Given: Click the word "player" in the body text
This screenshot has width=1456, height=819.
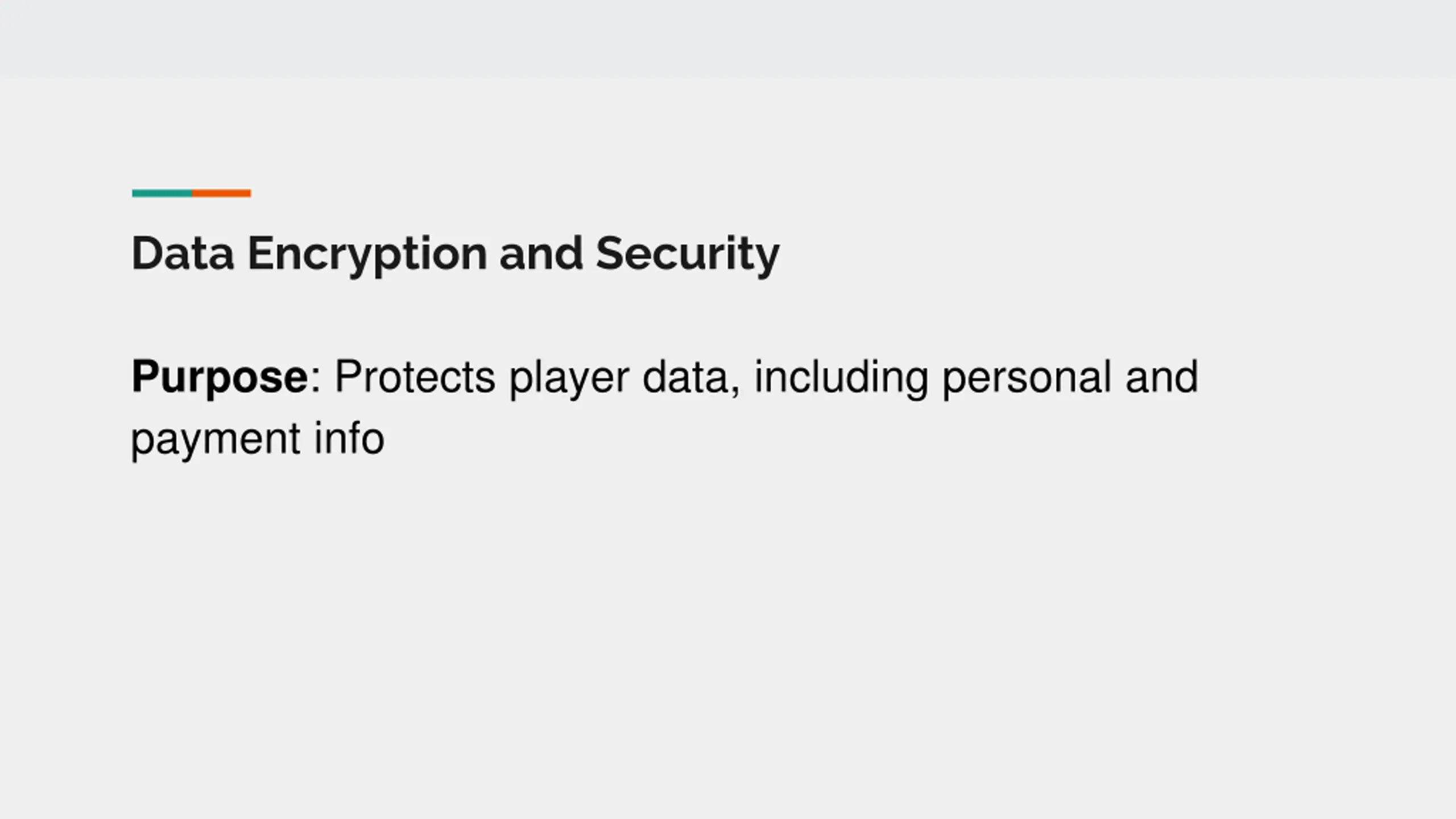Looking at the screenshot, I should click(x=569, y=378).
